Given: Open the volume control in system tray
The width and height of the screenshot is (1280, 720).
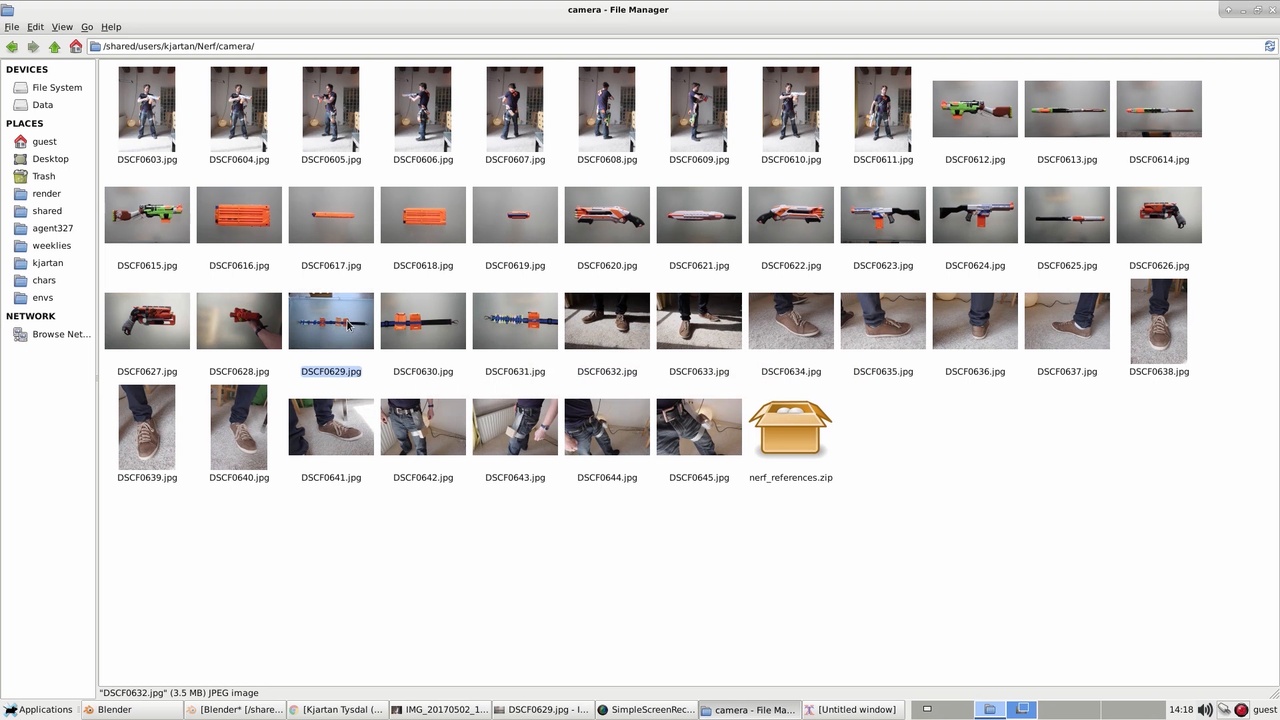Looking at the screenshot, I should 1205,710.
